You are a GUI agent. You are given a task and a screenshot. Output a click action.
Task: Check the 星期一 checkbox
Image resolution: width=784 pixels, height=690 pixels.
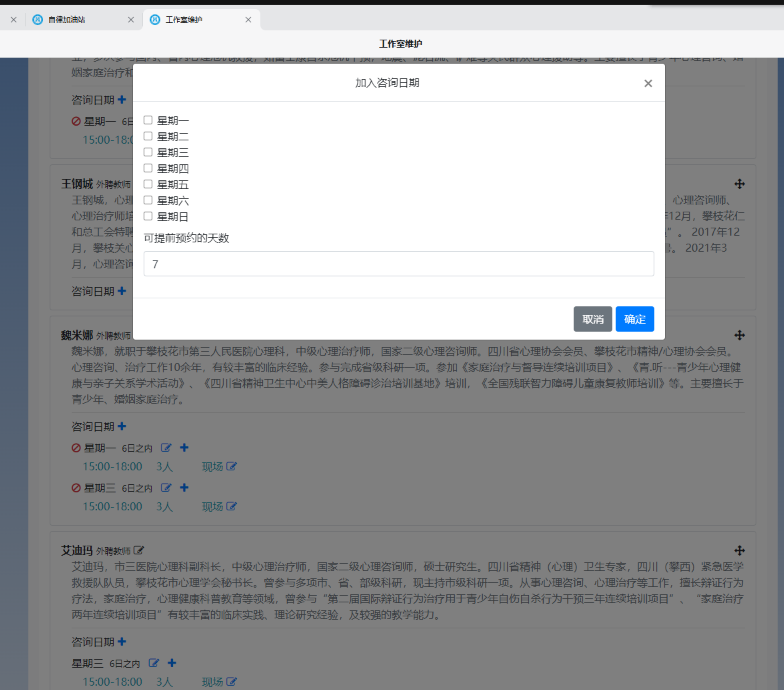[148, 120]
